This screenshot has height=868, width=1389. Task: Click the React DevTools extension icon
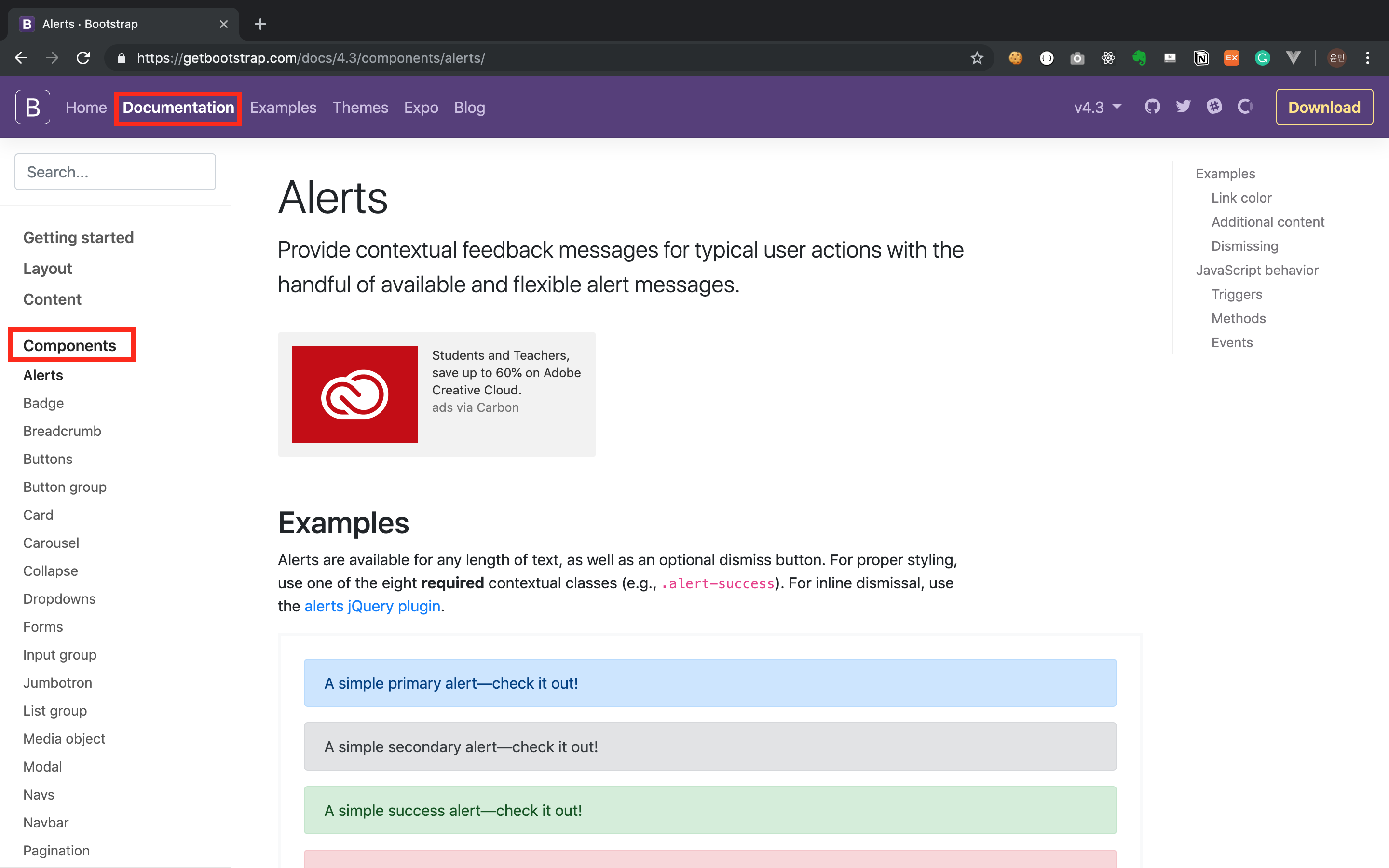point(1108,58)
